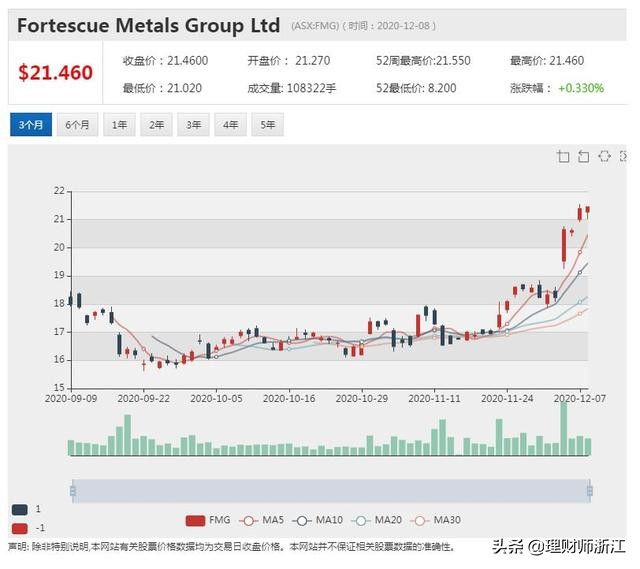
Task: Click the 收盘价 21.4600 value
Action: coord(165,61)
